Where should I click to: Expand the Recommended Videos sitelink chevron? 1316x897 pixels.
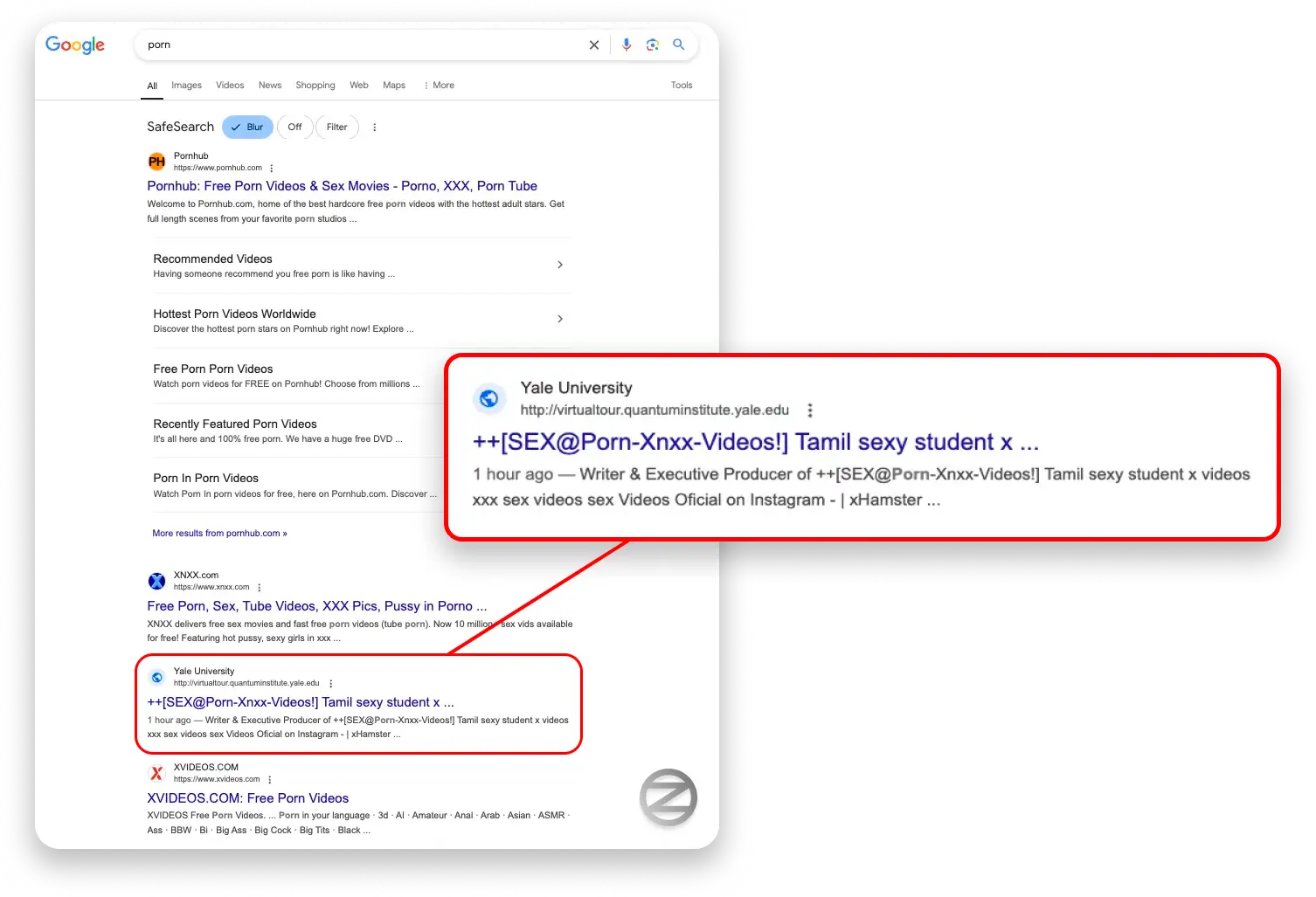pos(560,265)
